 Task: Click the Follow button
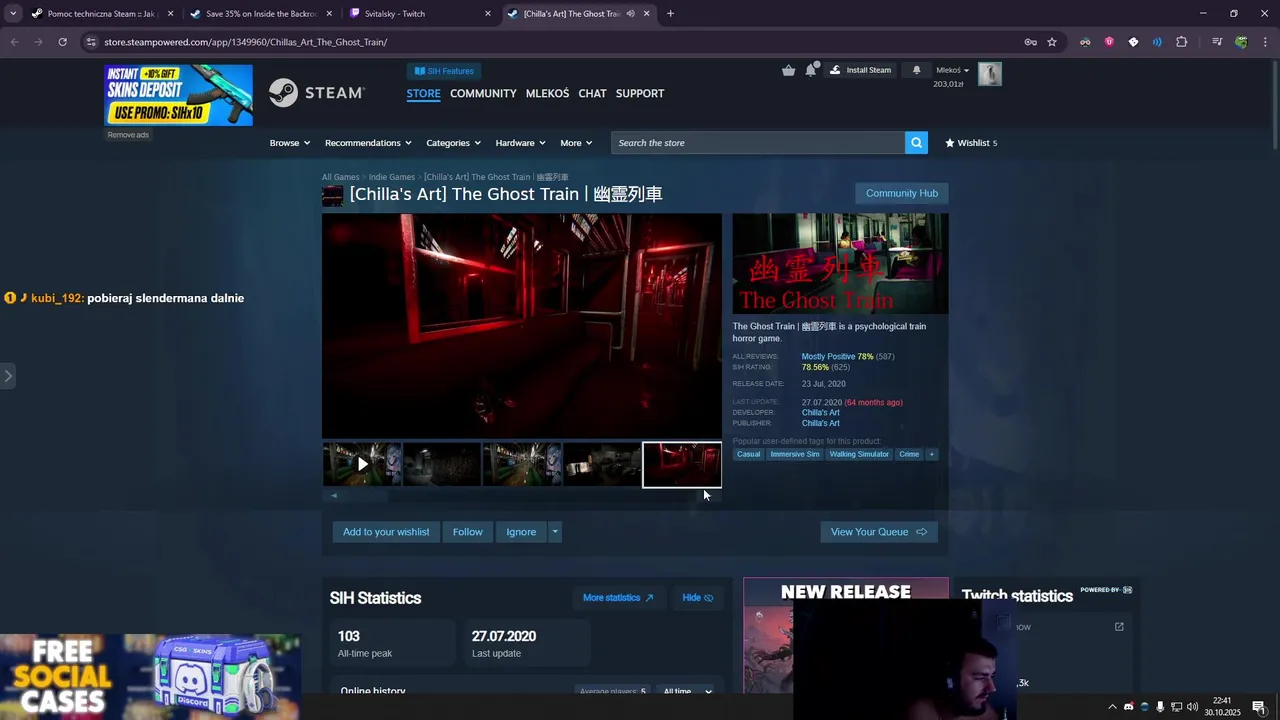click(467, 532)
